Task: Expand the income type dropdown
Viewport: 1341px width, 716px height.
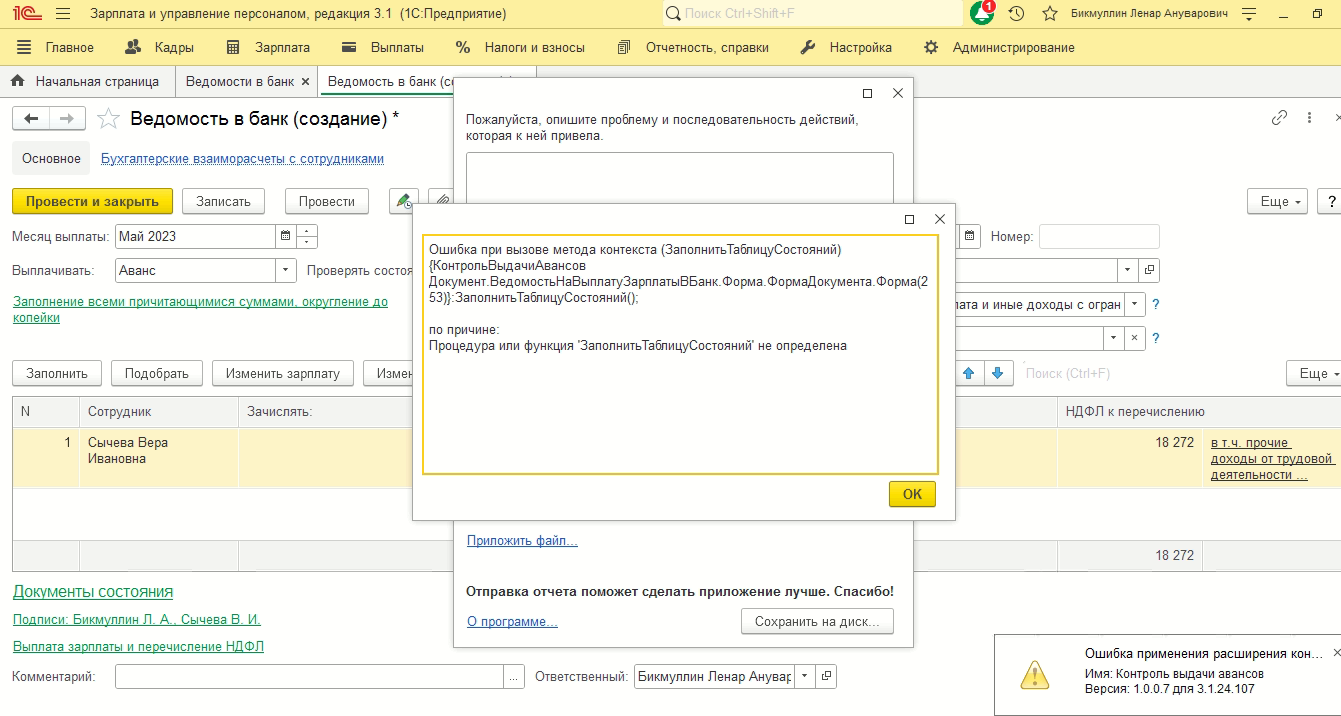Action: (1136, 305)
